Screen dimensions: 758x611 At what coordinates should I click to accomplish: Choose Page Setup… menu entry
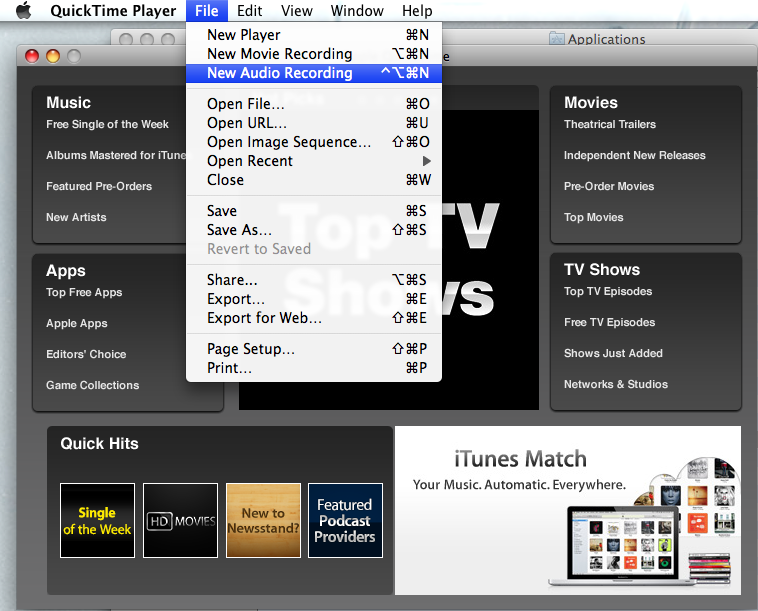point(314,349)
